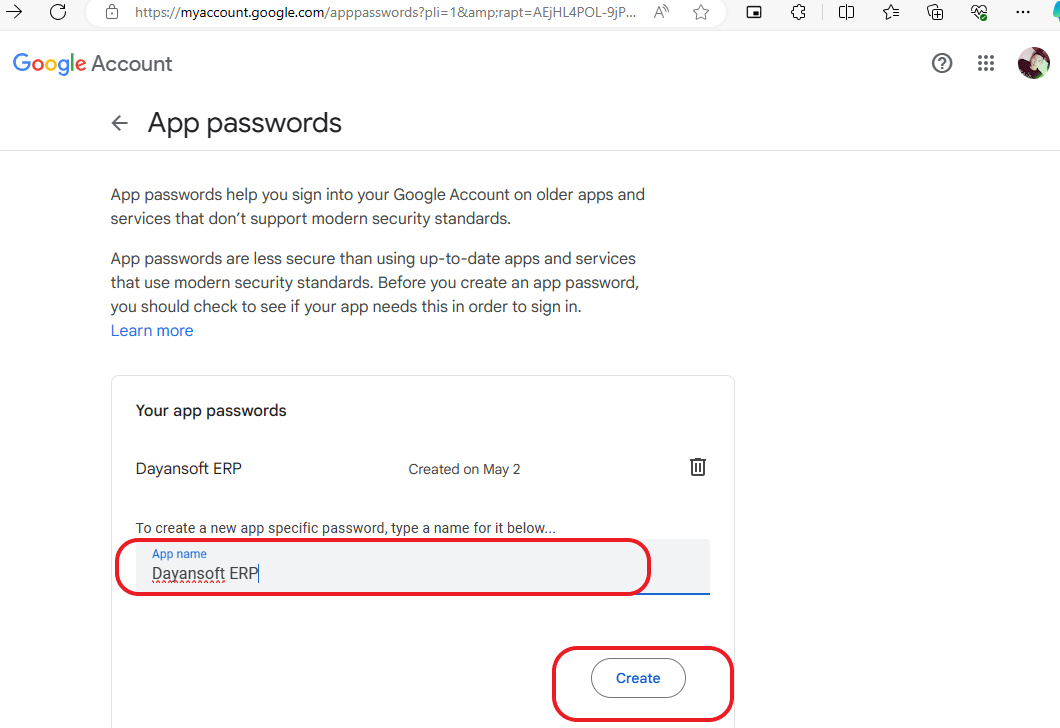This screenshot has width=1060, height=728.
Task: Open the Read aloud icon in address bar
Action: pos(661,11)
